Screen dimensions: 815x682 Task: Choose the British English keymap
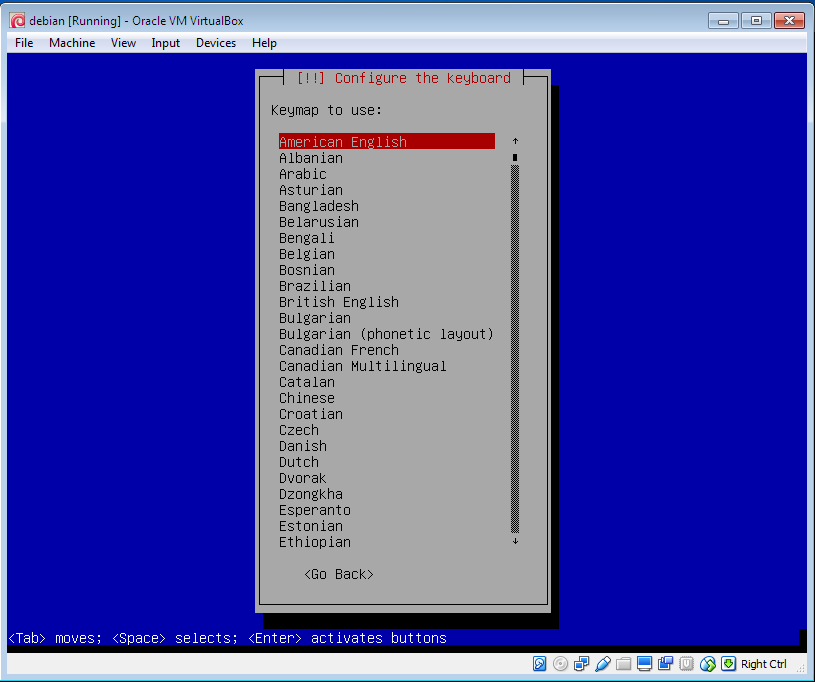[339, 302]
